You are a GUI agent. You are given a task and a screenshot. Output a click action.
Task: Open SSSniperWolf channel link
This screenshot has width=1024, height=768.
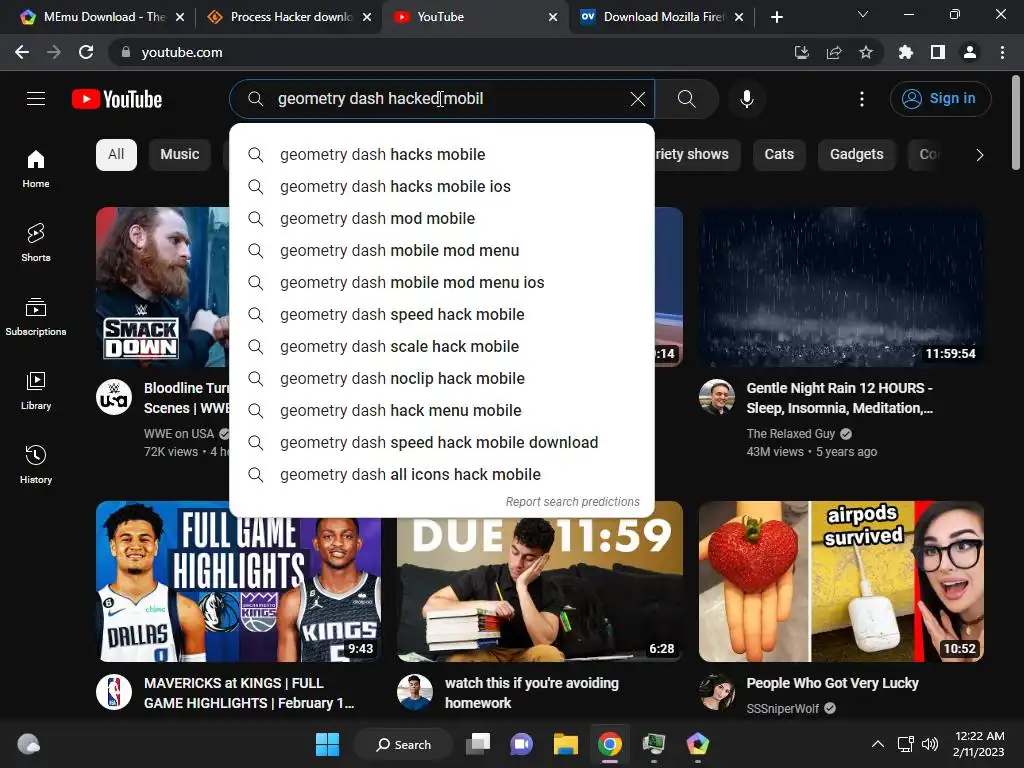782,709
